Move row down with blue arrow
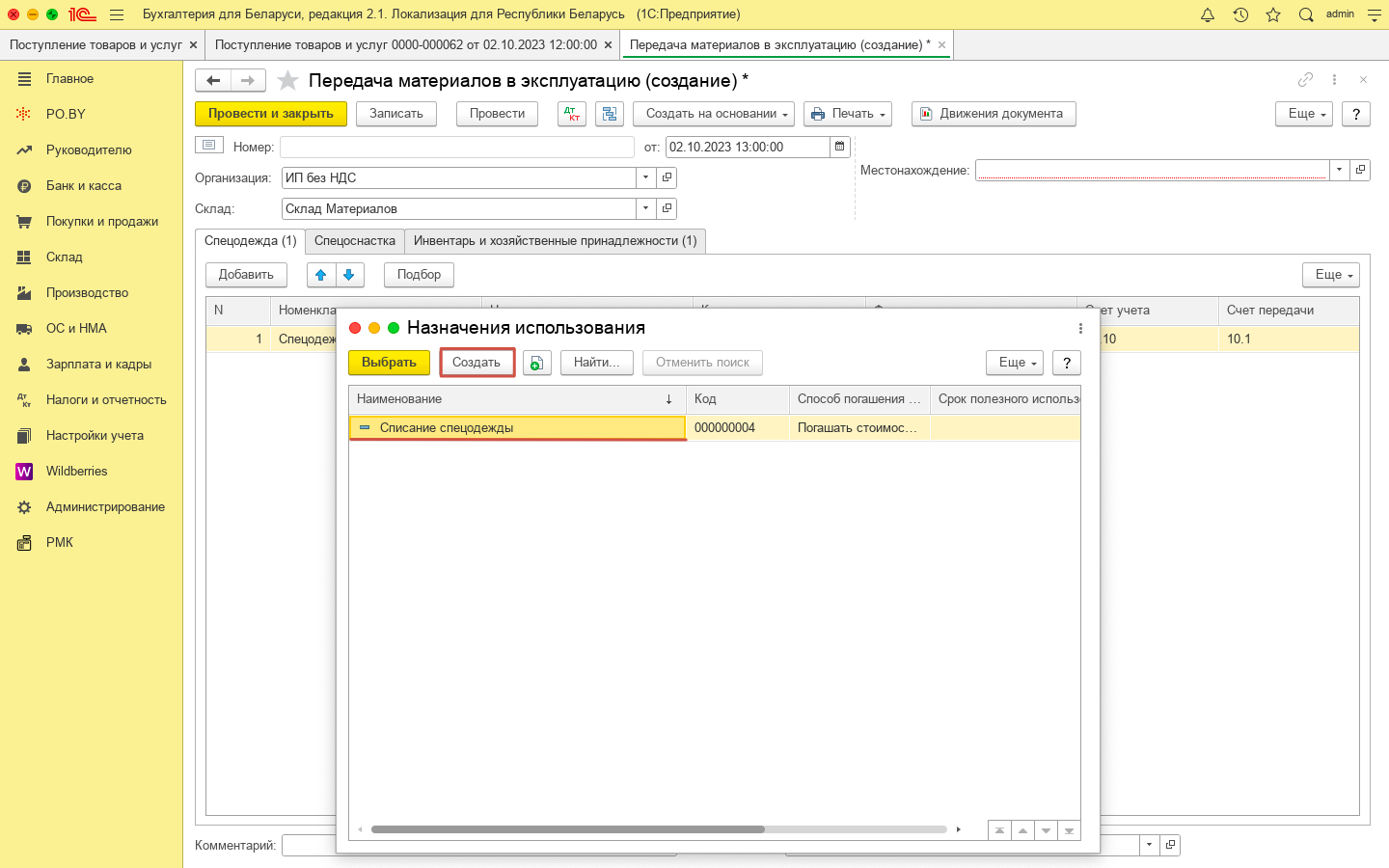The width and height of the screenshot is (1389, 868). coord(349,275)
